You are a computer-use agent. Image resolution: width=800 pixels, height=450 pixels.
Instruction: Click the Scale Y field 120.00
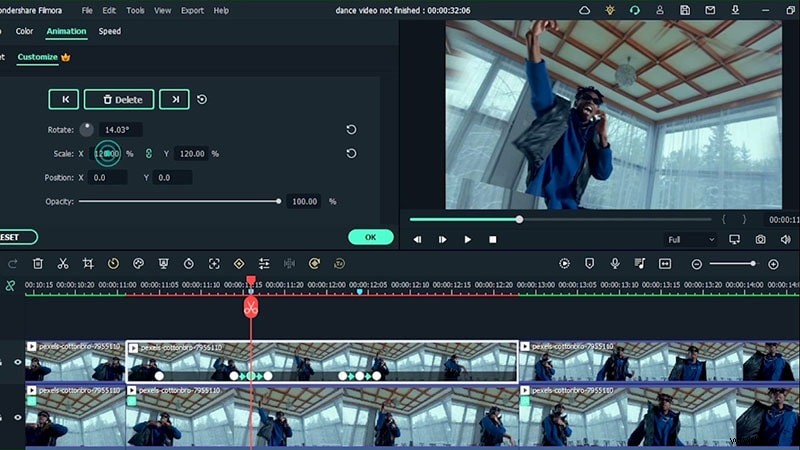(x=191, y=154)
